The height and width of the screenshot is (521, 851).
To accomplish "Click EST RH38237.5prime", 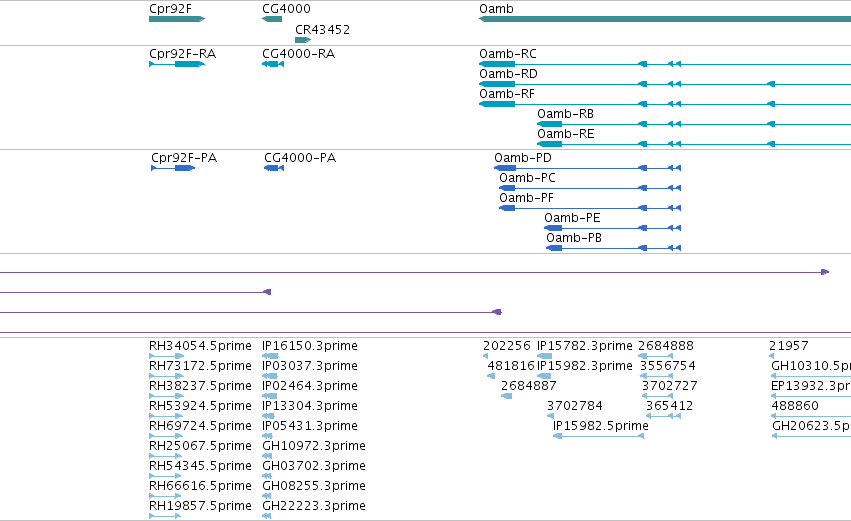I will pos(200,386).
